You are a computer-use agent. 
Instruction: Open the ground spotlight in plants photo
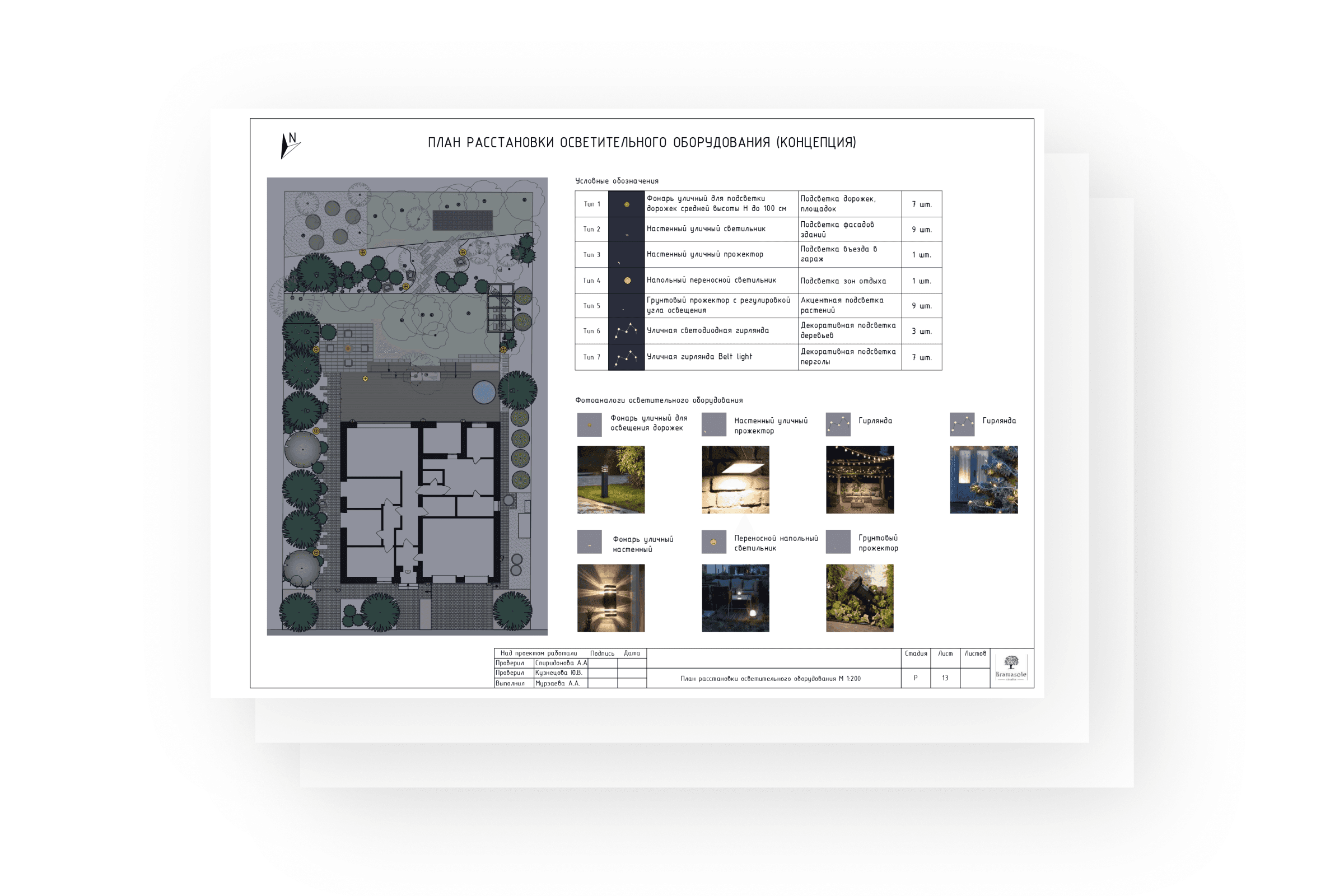[x=860, y=598]
